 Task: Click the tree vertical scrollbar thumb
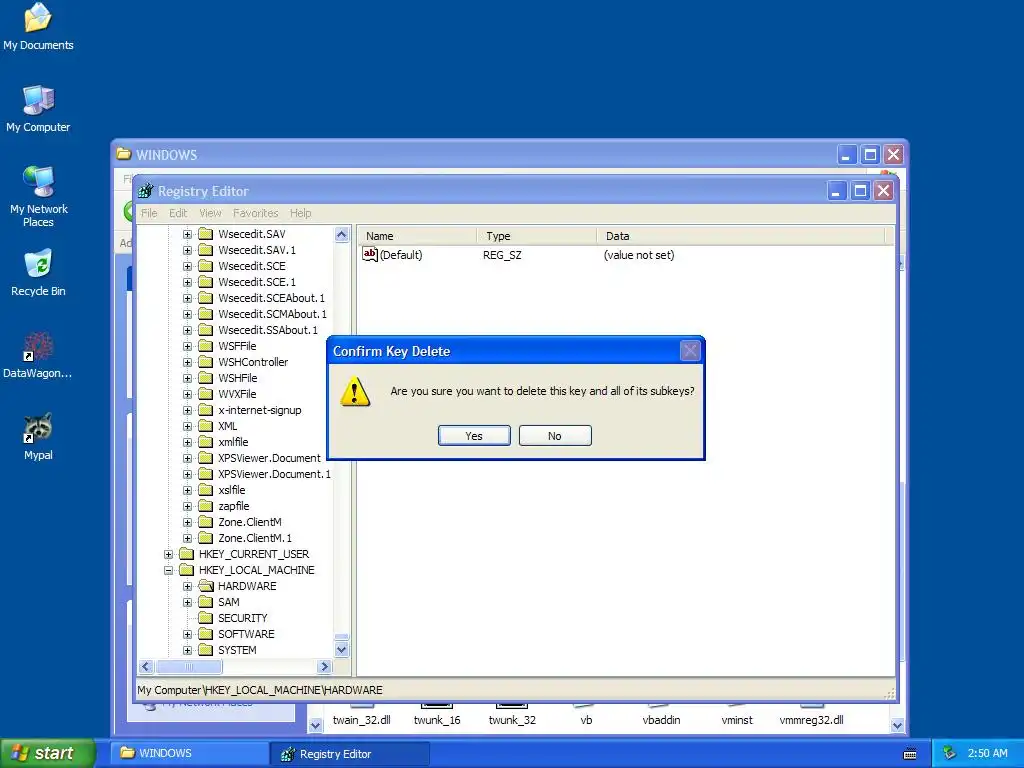pyautogui.click(x=342, y=637)
